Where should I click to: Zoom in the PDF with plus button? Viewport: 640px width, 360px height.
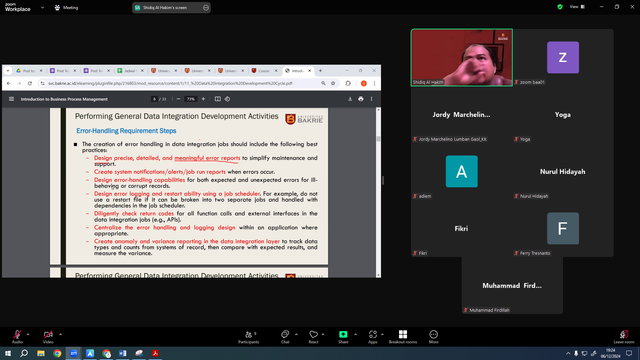203,99
